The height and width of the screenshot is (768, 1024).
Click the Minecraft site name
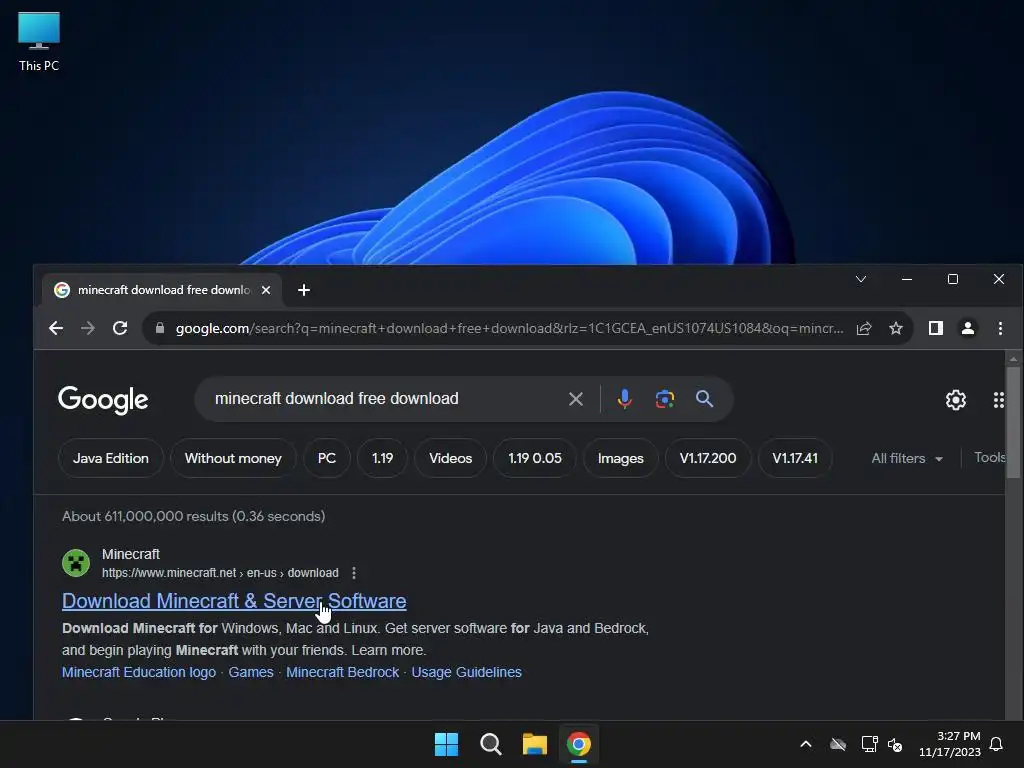(131, 554)
